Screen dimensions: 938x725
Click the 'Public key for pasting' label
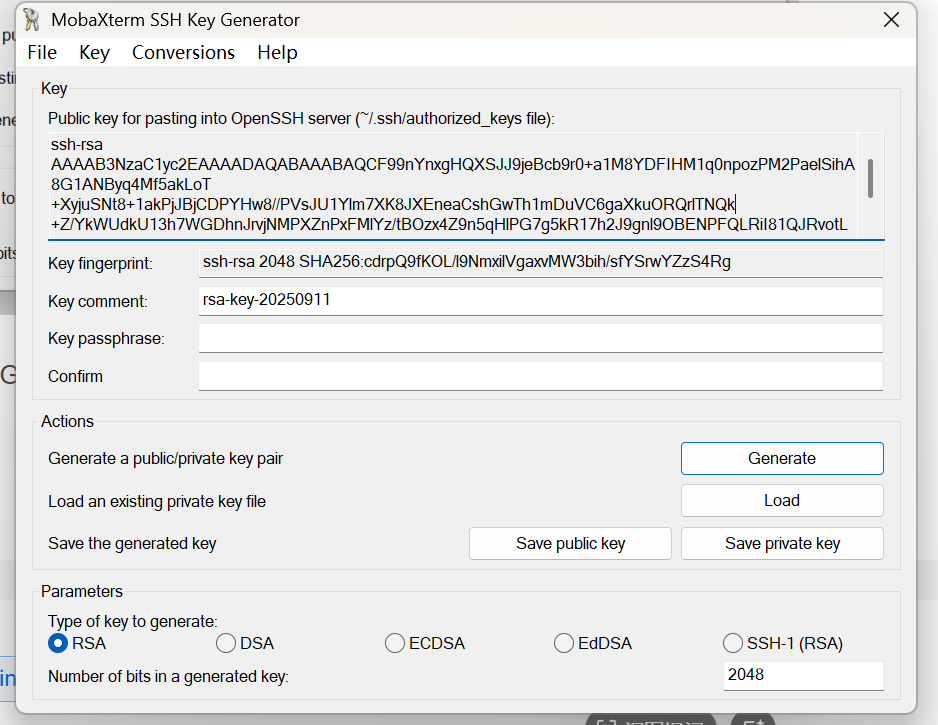click(302, 118)
